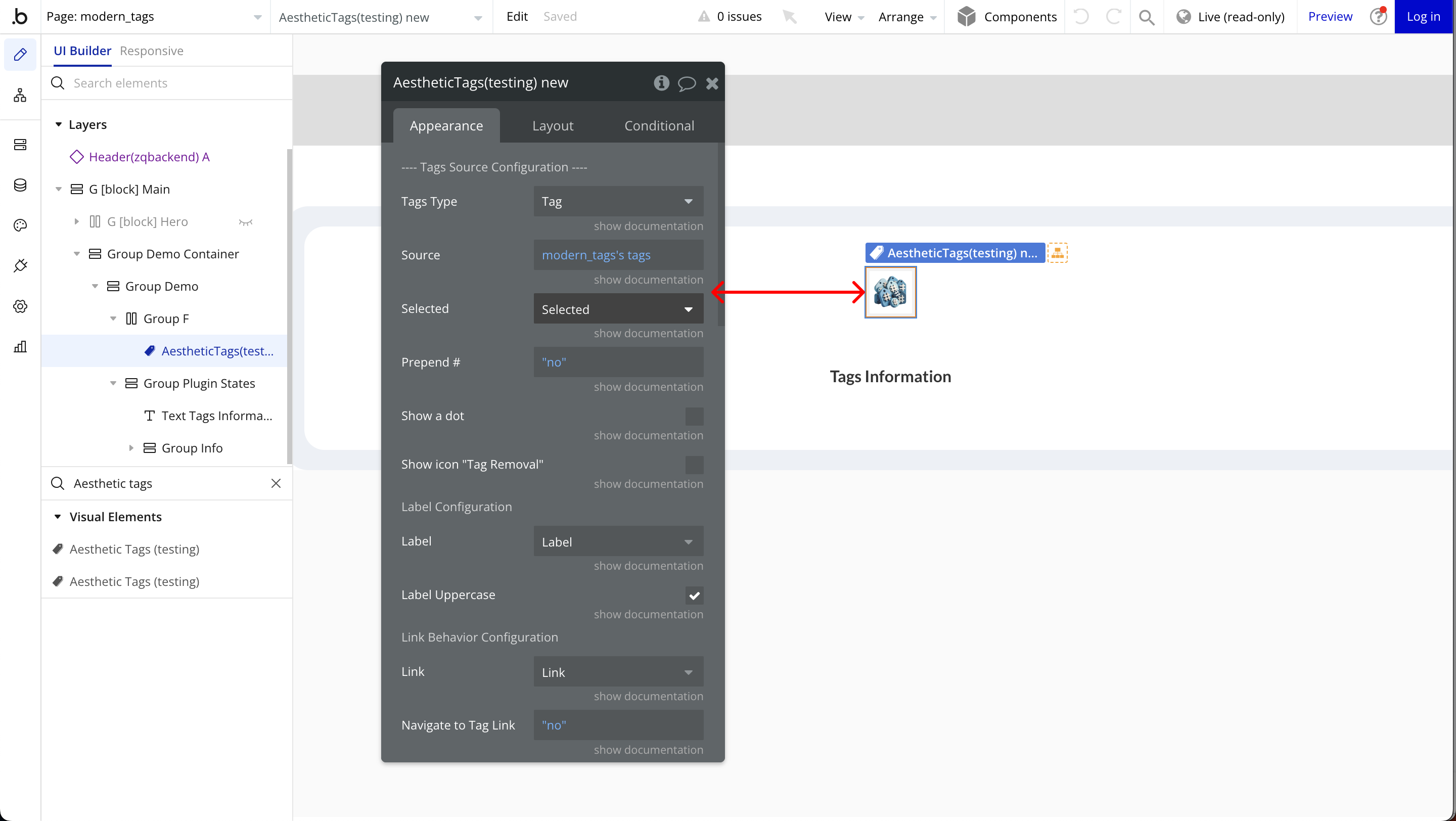This screenshot has width=1456, height=821.
Task: Click the search magnifier in top toolbar
Action: (1146, 17)
